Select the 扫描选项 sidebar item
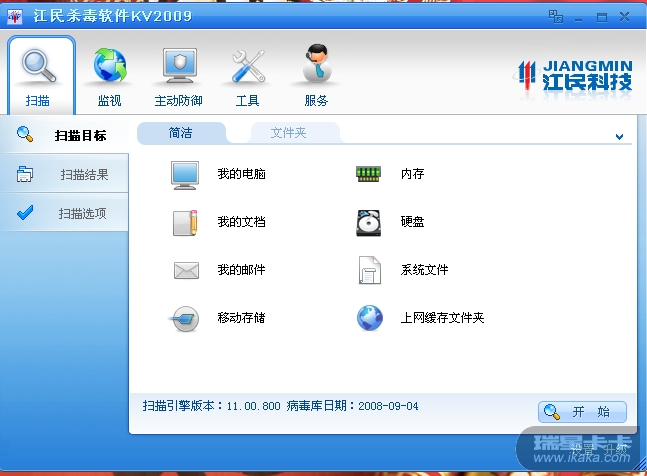This screenshot has height=476, width=647. (x=64, y=213)
